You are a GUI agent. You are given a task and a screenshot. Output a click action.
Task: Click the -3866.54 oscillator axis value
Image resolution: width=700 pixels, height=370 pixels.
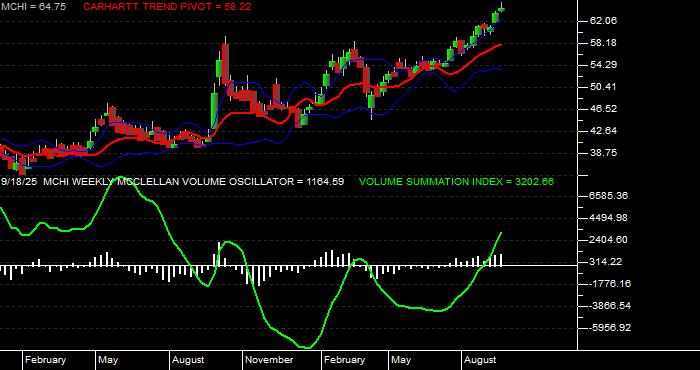coord(610,306)
